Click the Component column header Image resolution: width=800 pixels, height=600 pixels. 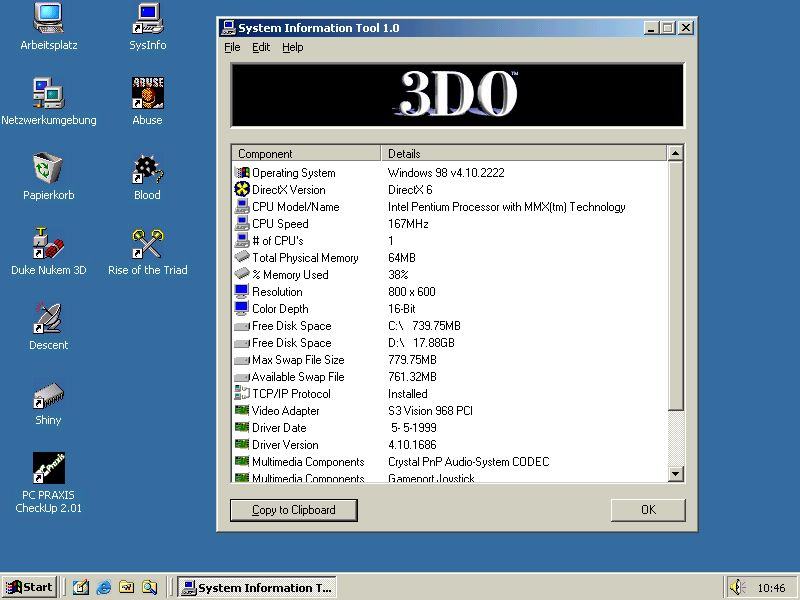306,154
